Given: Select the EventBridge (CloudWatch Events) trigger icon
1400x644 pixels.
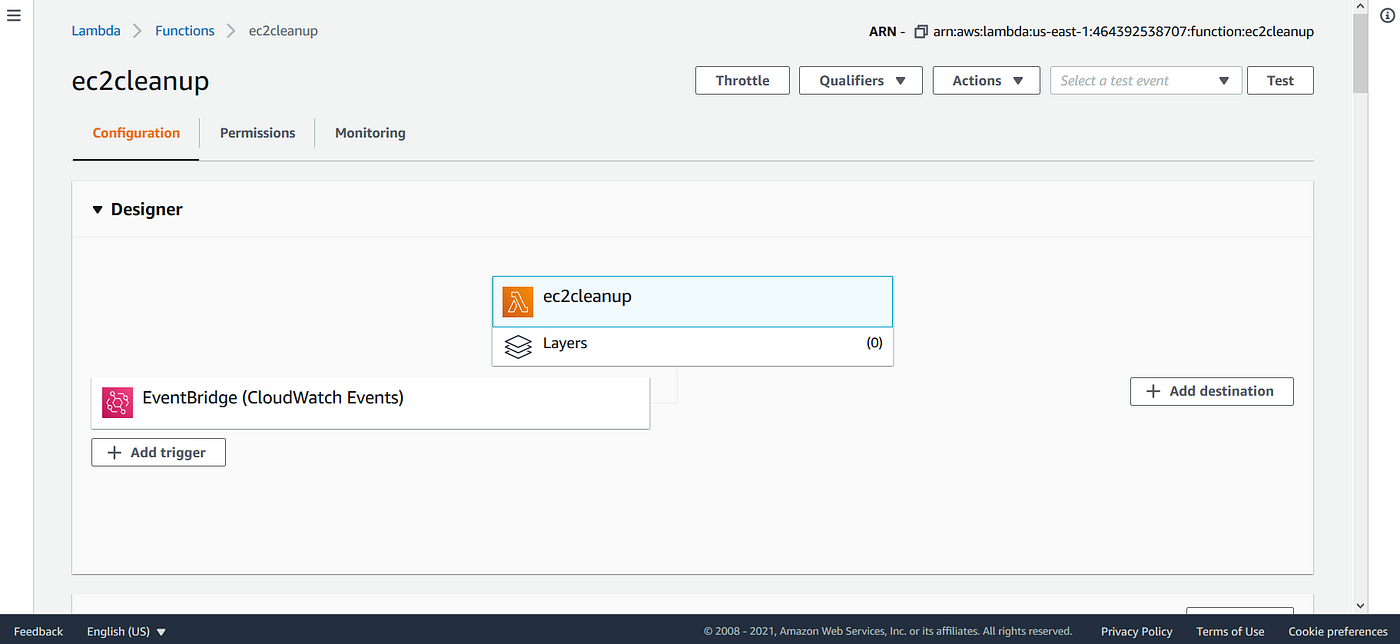Looking at the screenshot, I should tap(117, 402).
